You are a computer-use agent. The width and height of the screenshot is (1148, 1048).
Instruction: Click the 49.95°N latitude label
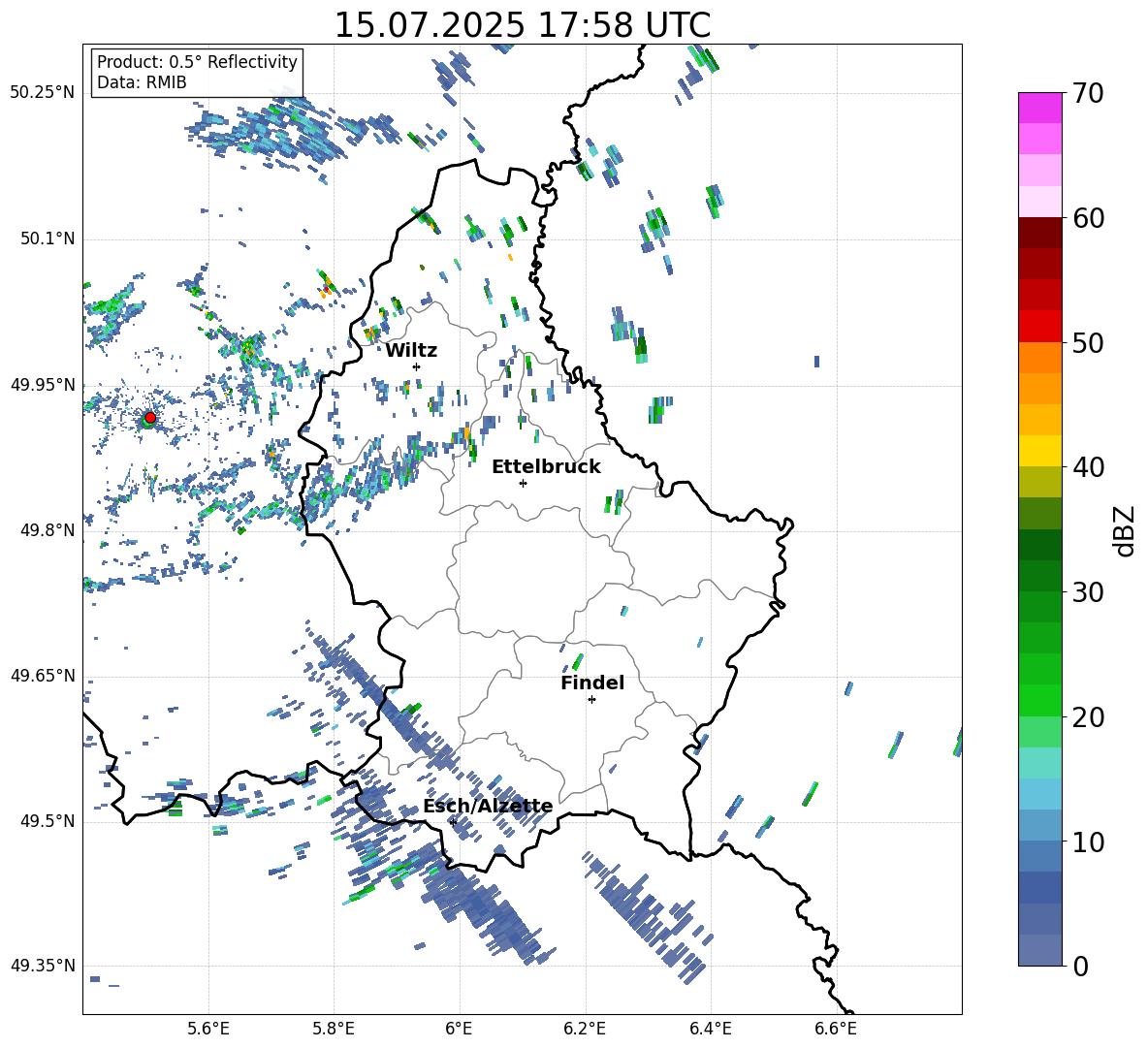pyautogui.click(x=43, y=384)
